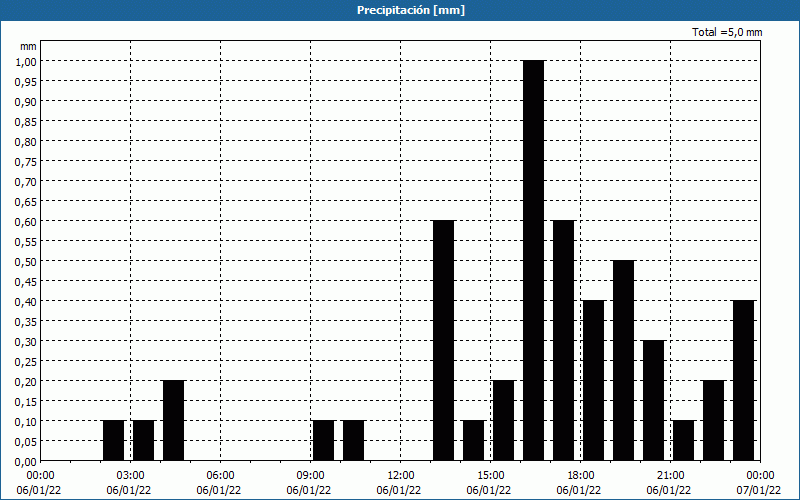
Task: Select the 18:00 time label
Action: 581,476
